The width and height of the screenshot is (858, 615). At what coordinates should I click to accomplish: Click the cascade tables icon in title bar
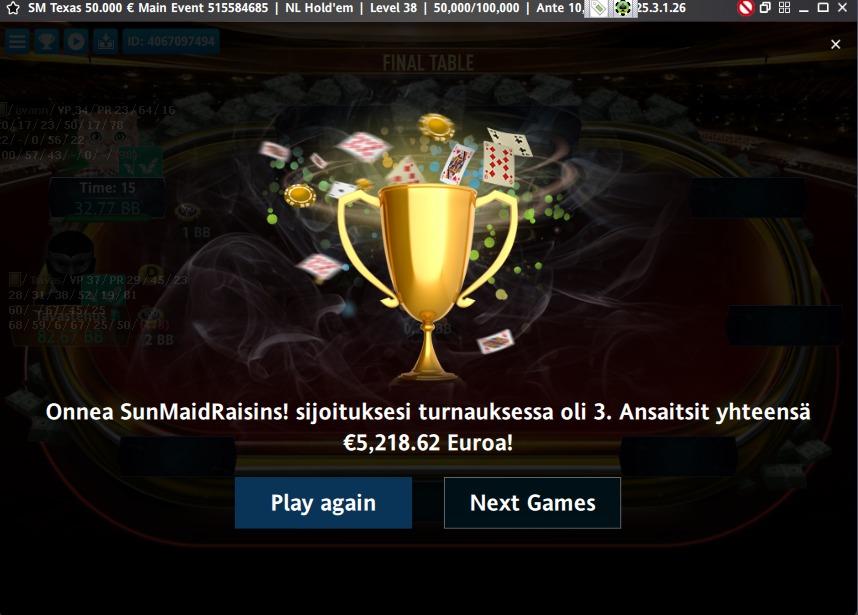[x=765, y=8]
